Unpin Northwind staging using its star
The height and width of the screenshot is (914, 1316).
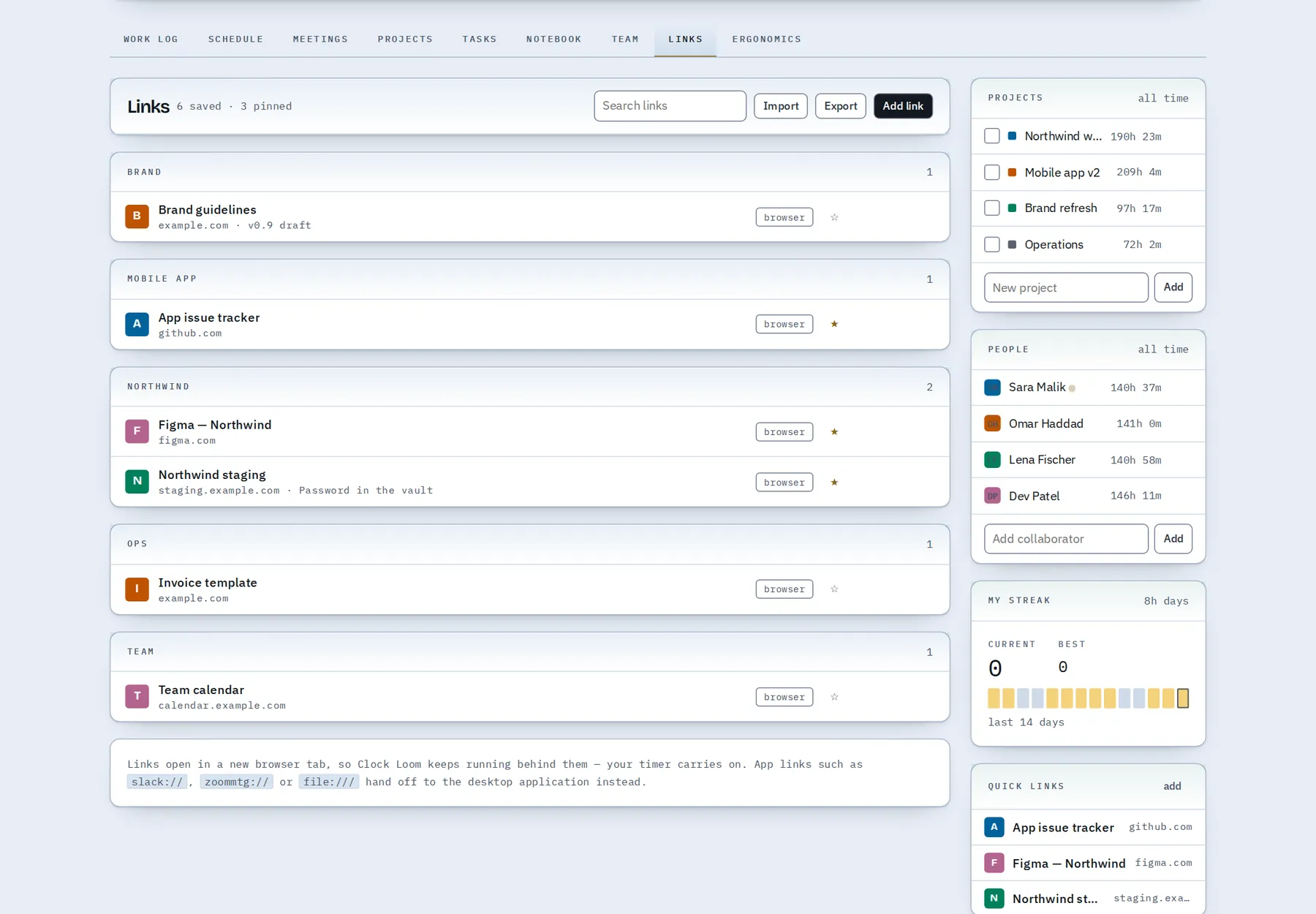click(x=834, y=483)
